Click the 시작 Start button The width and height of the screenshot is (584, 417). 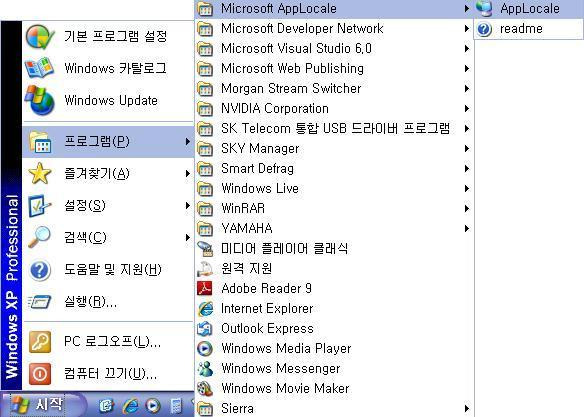tap(43, 404)
